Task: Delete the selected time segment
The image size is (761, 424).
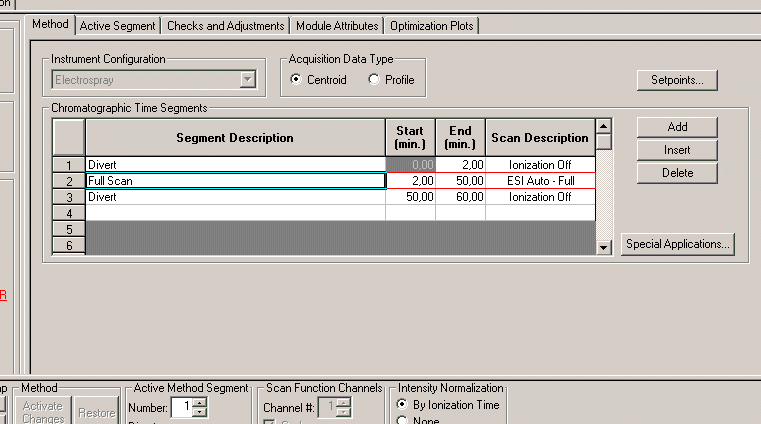Action: (677, 173)
